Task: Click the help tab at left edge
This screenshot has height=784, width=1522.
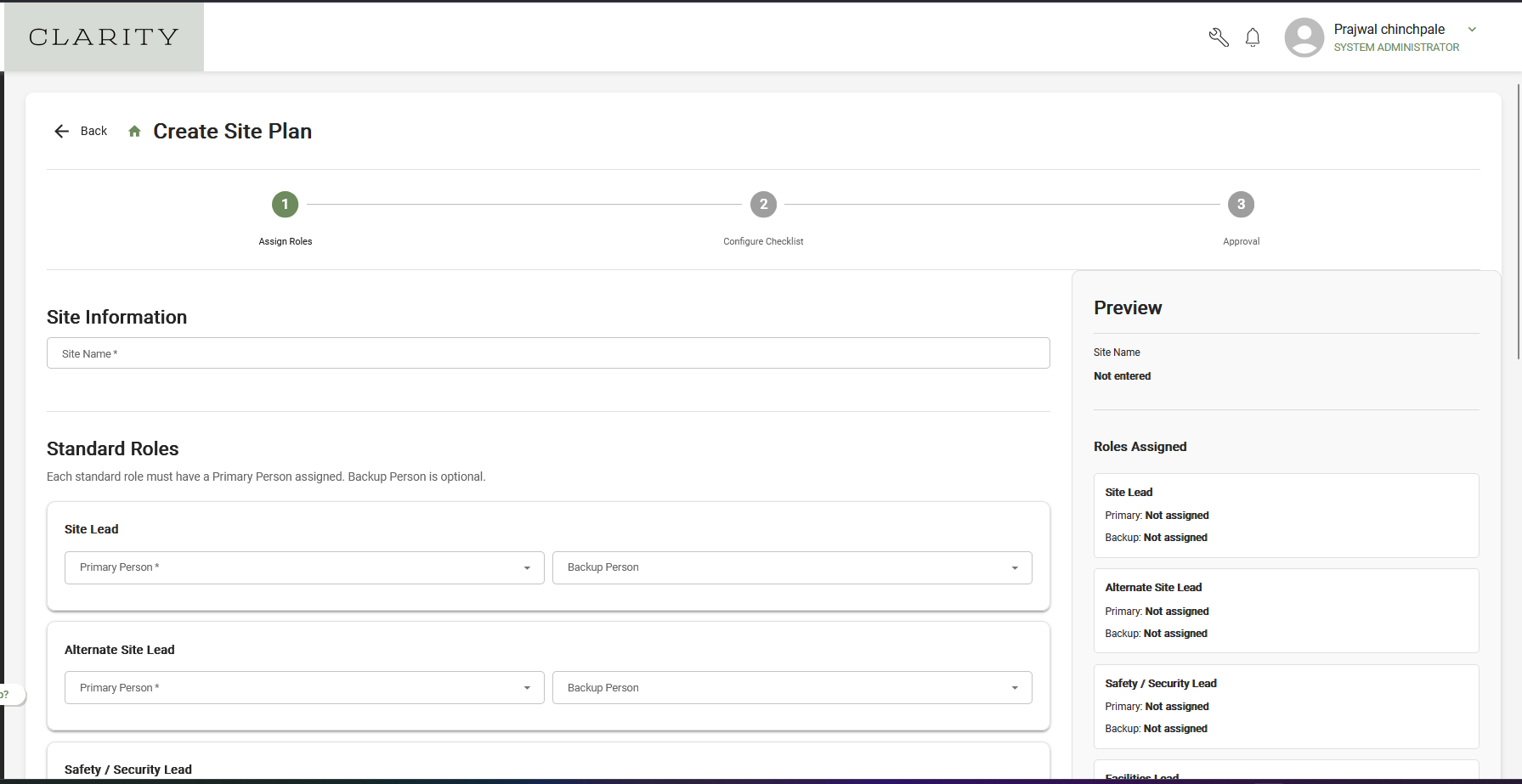Action: [12, 695]
